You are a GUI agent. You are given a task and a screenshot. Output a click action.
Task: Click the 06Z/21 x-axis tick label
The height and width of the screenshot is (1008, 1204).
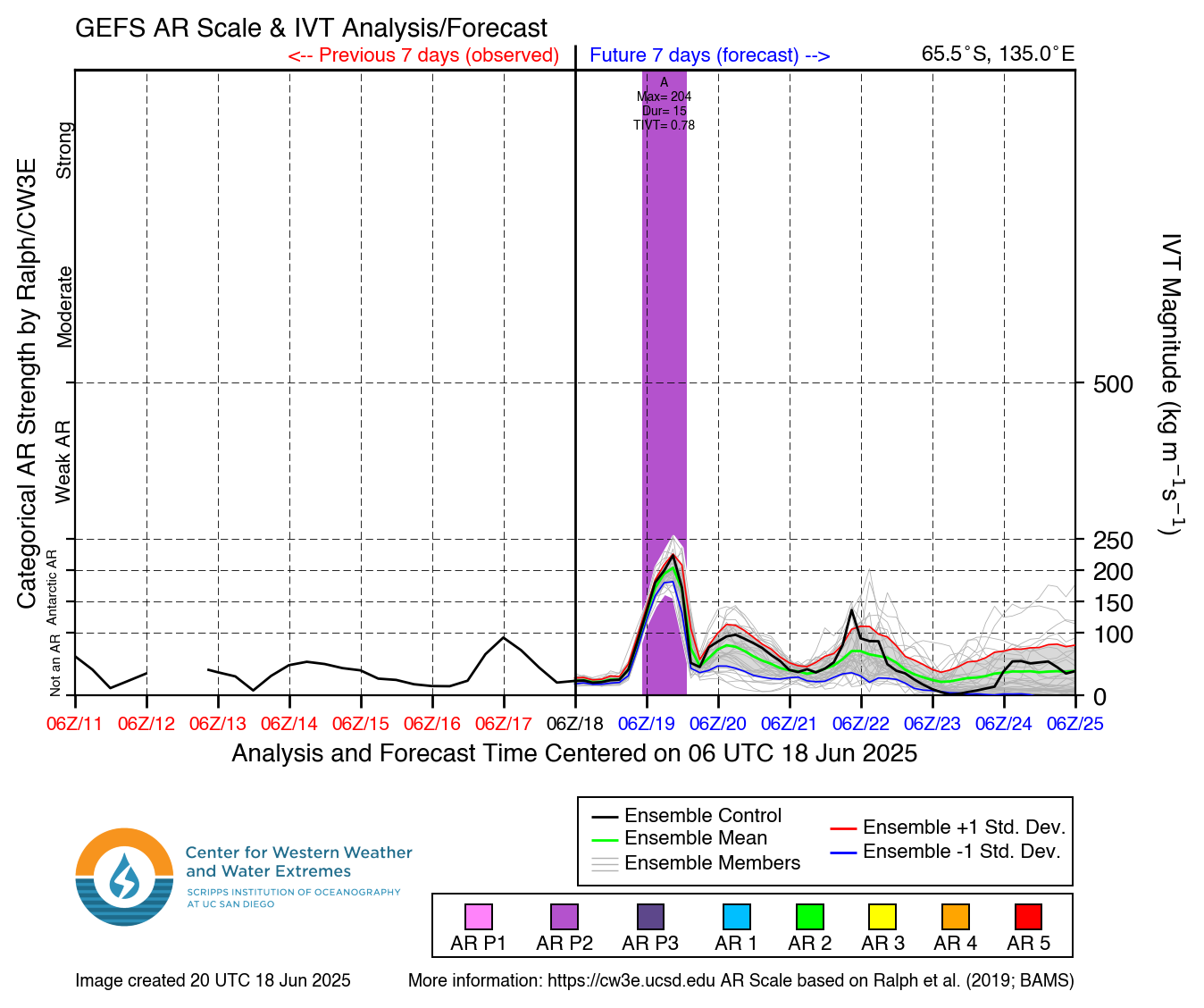[790, 724]
